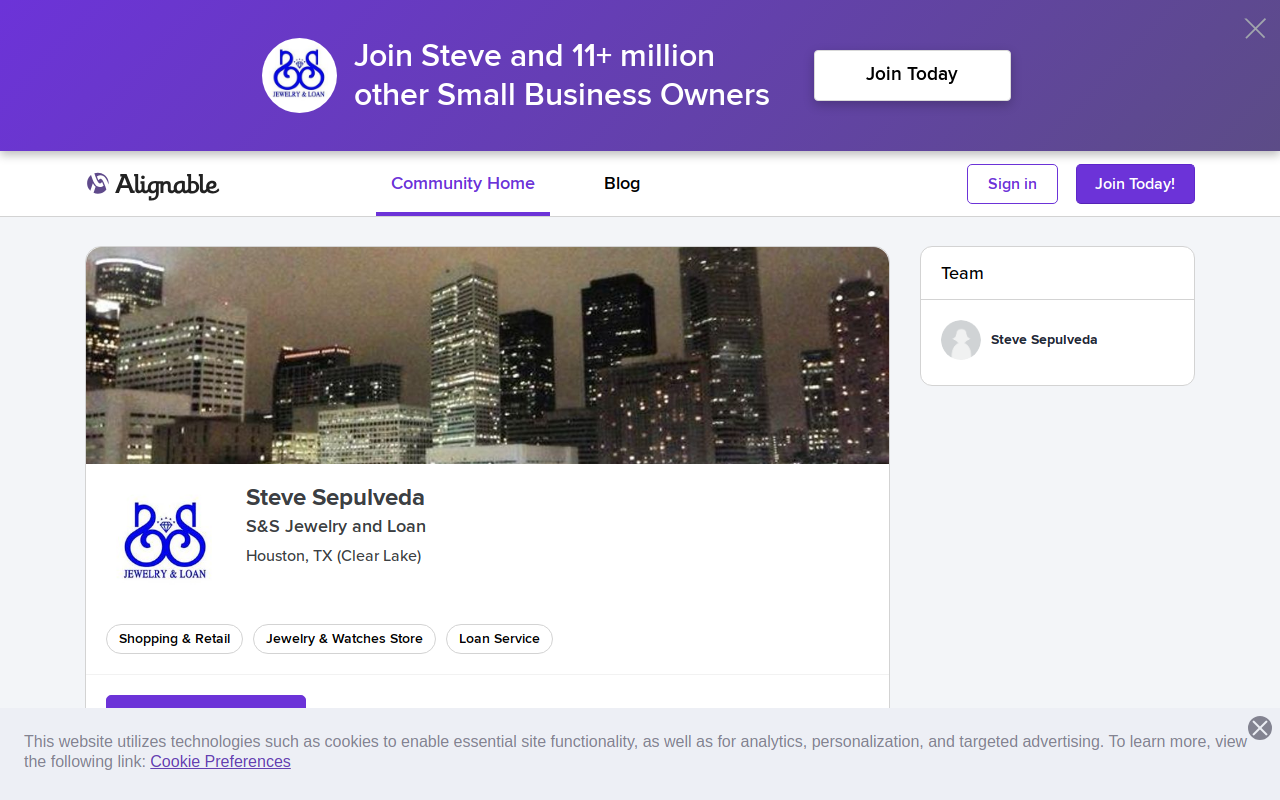Click the Houston skyline cover photo
The height and width of the screenshot is (800, 1280).
coord(487,355)
